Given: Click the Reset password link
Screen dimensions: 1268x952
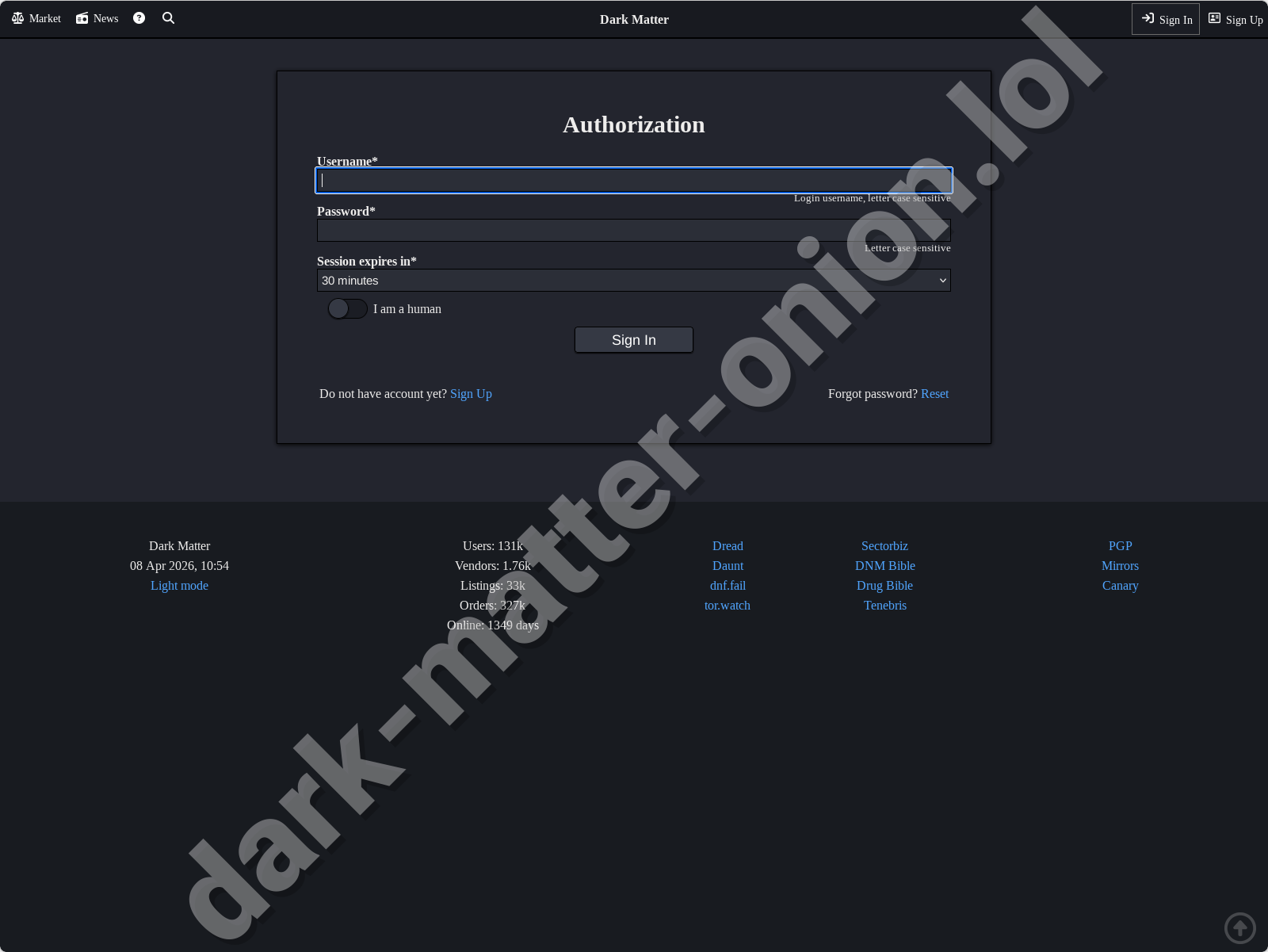Looking at the screenshot, I should (934, 393).
